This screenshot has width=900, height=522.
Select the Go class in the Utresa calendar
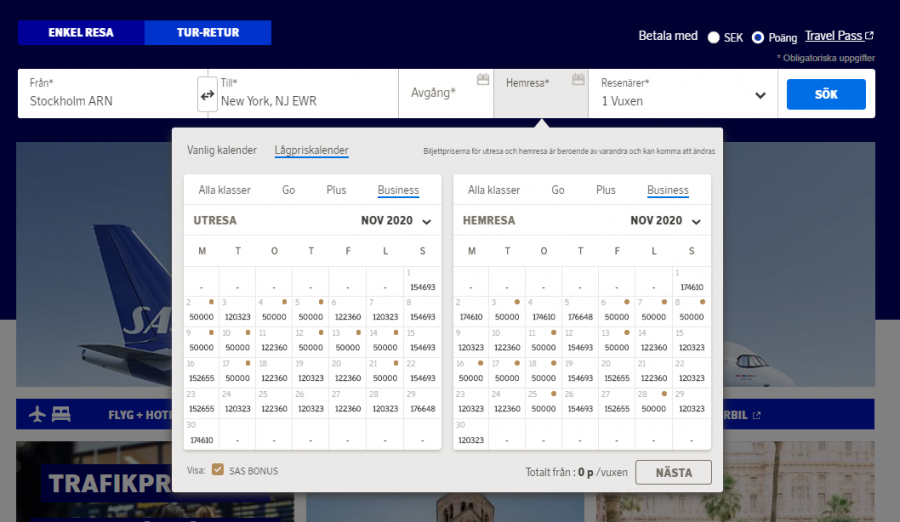(288, 190)
